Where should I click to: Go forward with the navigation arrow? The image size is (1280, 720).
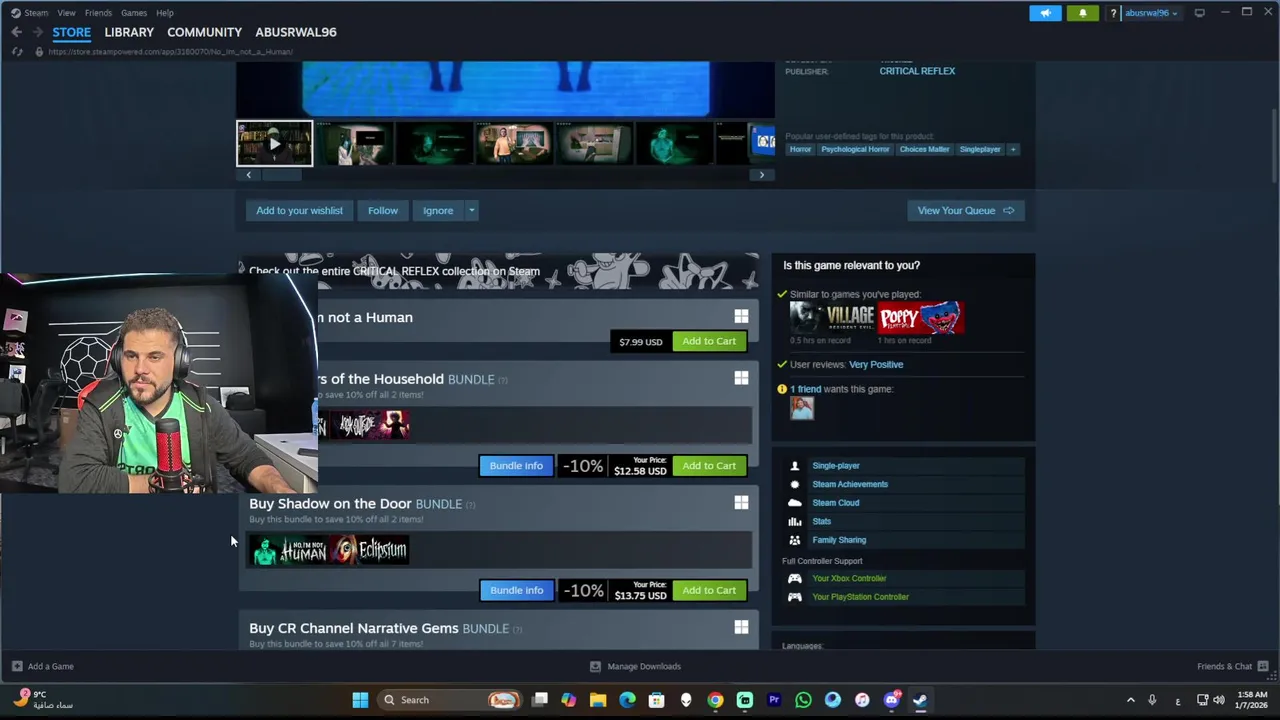click(38, 32)
